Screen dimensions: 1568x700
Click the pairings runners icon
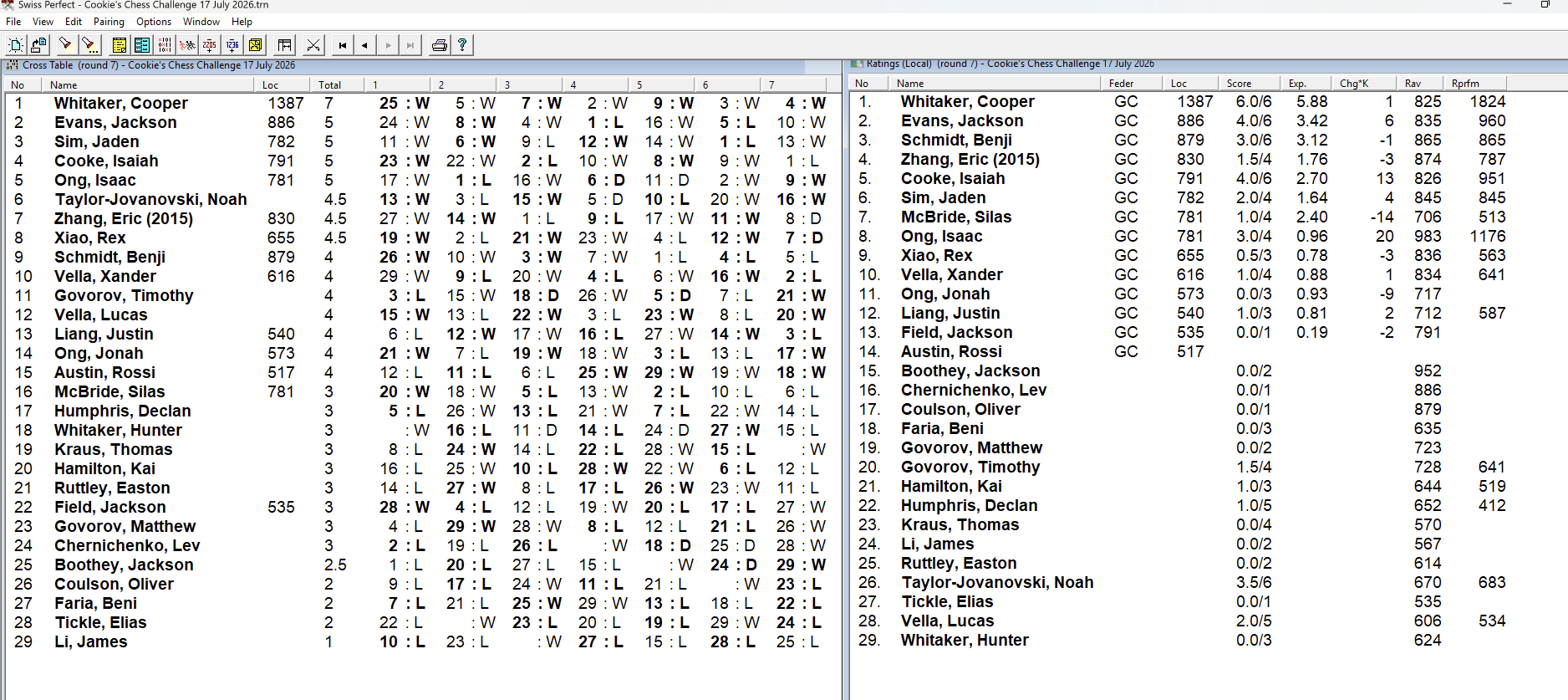click(x=187, y=45)
